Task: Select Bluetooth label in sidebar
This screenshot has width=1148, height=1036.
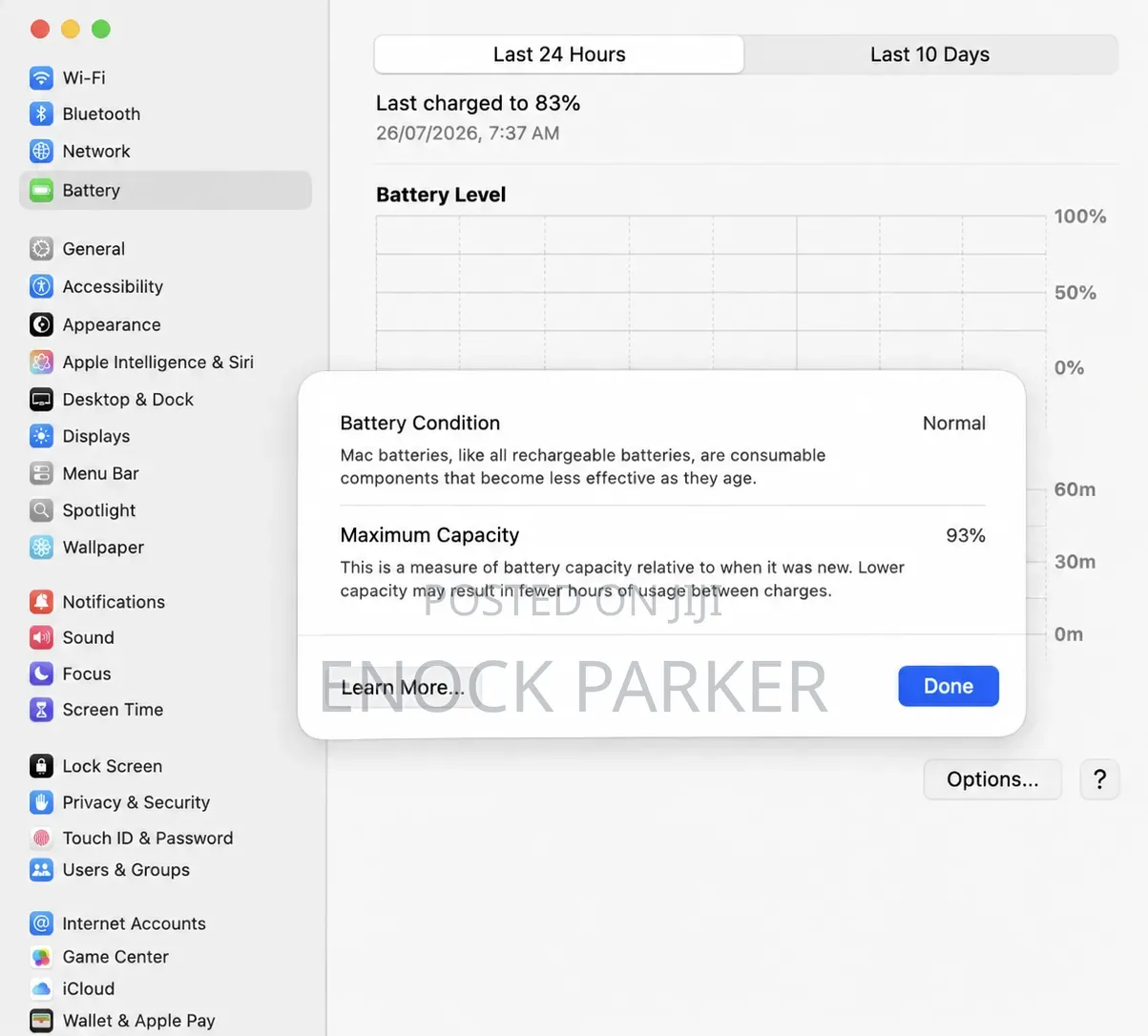Action: tap(101, 114)
